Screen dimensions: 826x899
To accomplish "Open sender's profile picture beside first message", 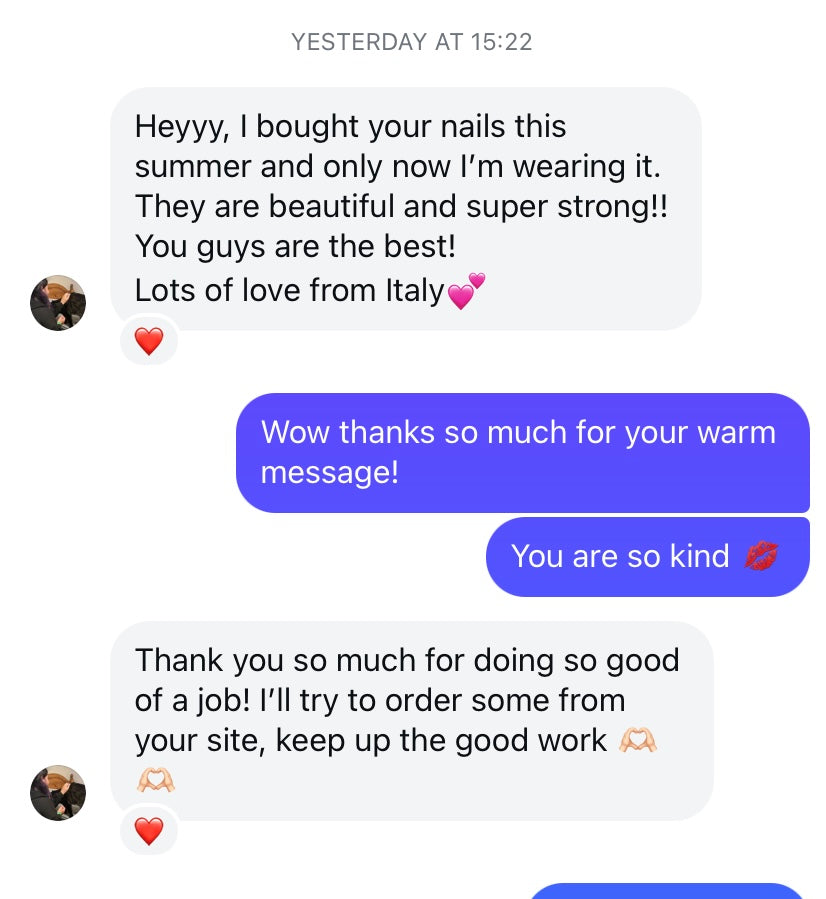I will click(58, 303).
